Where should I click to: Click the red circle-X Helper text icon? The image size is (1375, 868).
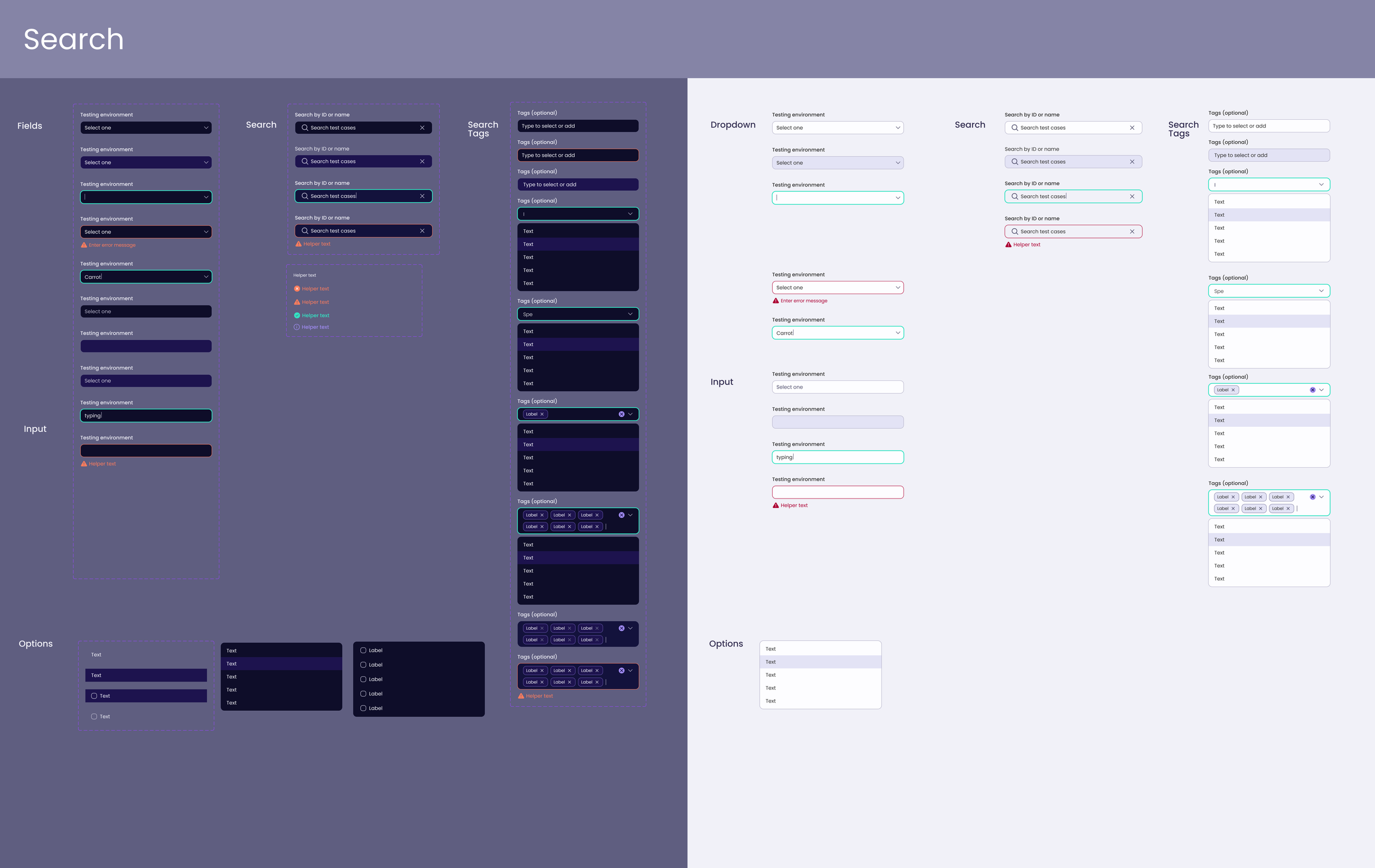[x=297, y=289]
